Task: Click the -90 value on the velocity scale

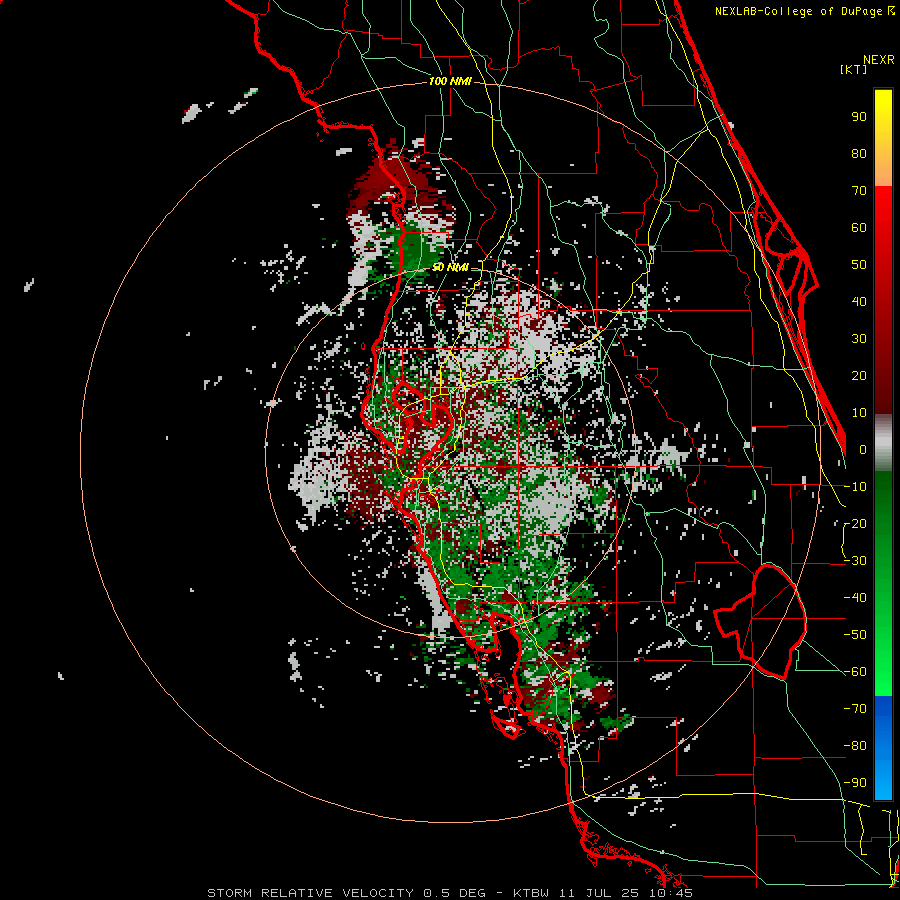Action: pos(855,783)
